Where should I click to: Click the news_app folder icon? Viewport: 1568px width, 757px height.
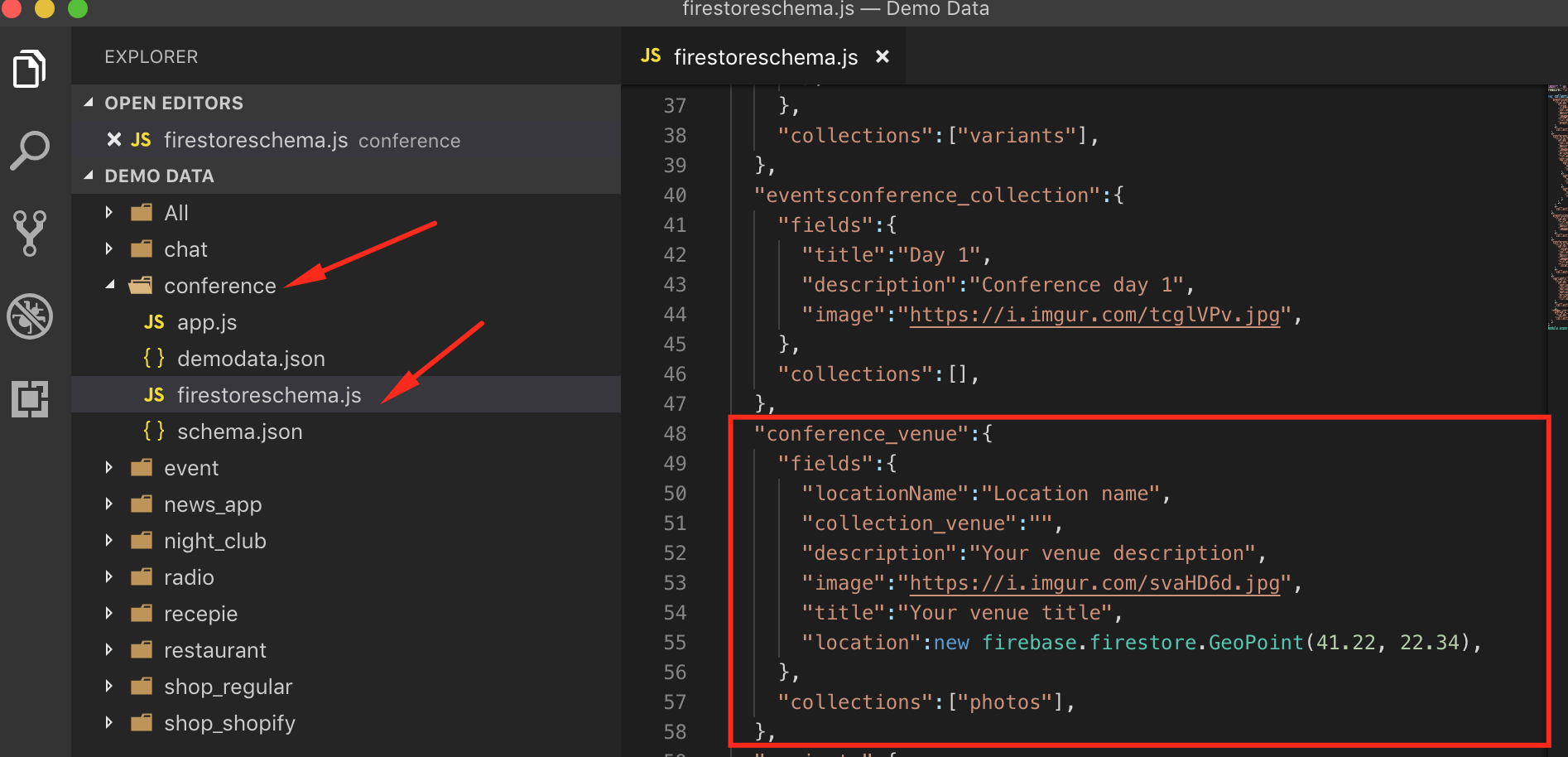tap(142, 504)
